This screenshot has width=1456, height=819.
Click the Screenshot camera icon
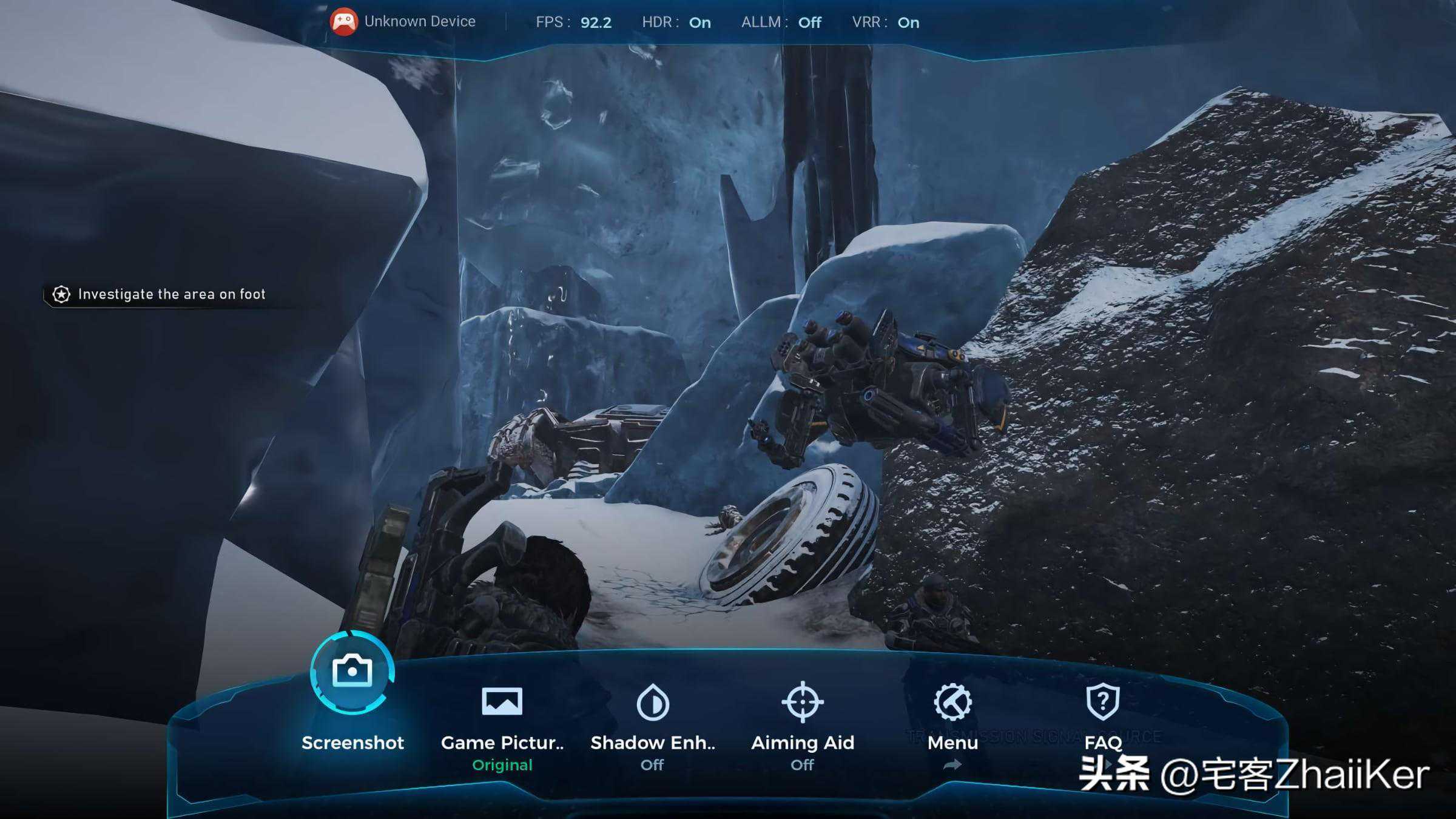pyautogui.click(x=352, y=671)
